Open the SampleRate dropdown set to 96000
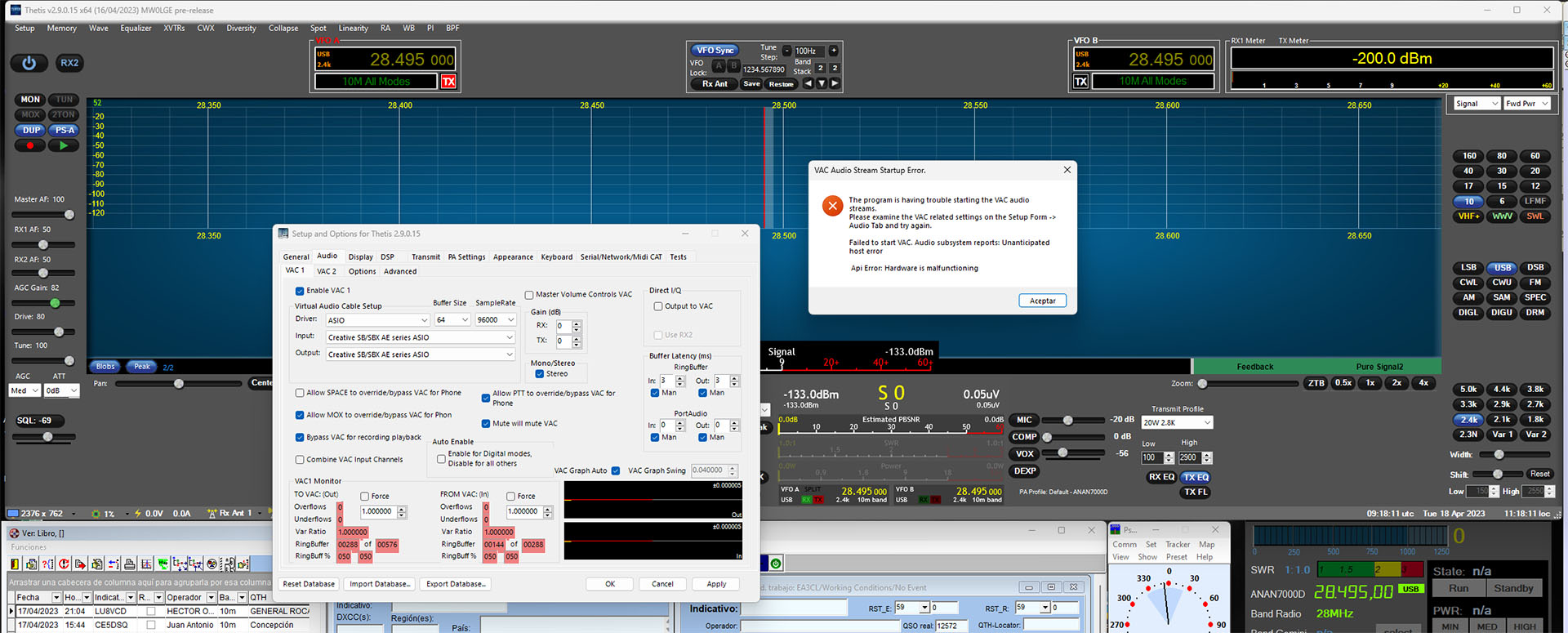This screenshot has height=633, width=1568. [496, 320]
